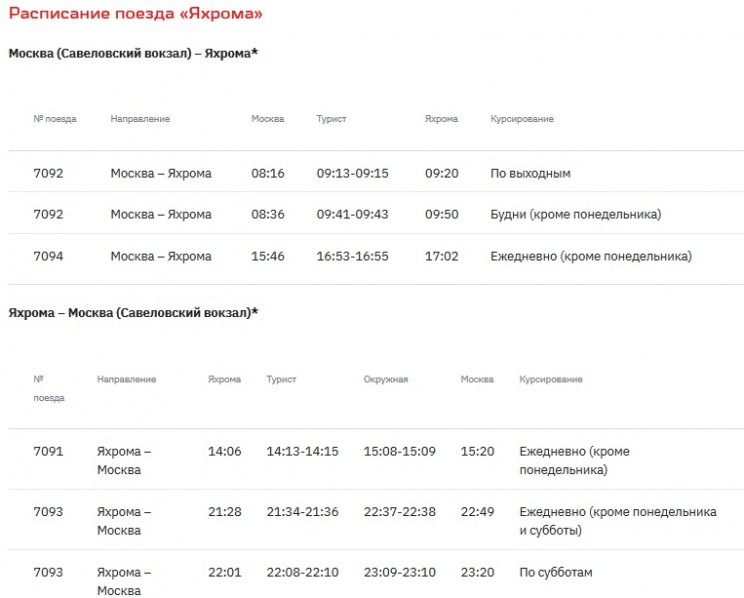The image size is (744, 598).
Task: Click Окружная time 22:37-22:38
Action: (x=400, y=512)
